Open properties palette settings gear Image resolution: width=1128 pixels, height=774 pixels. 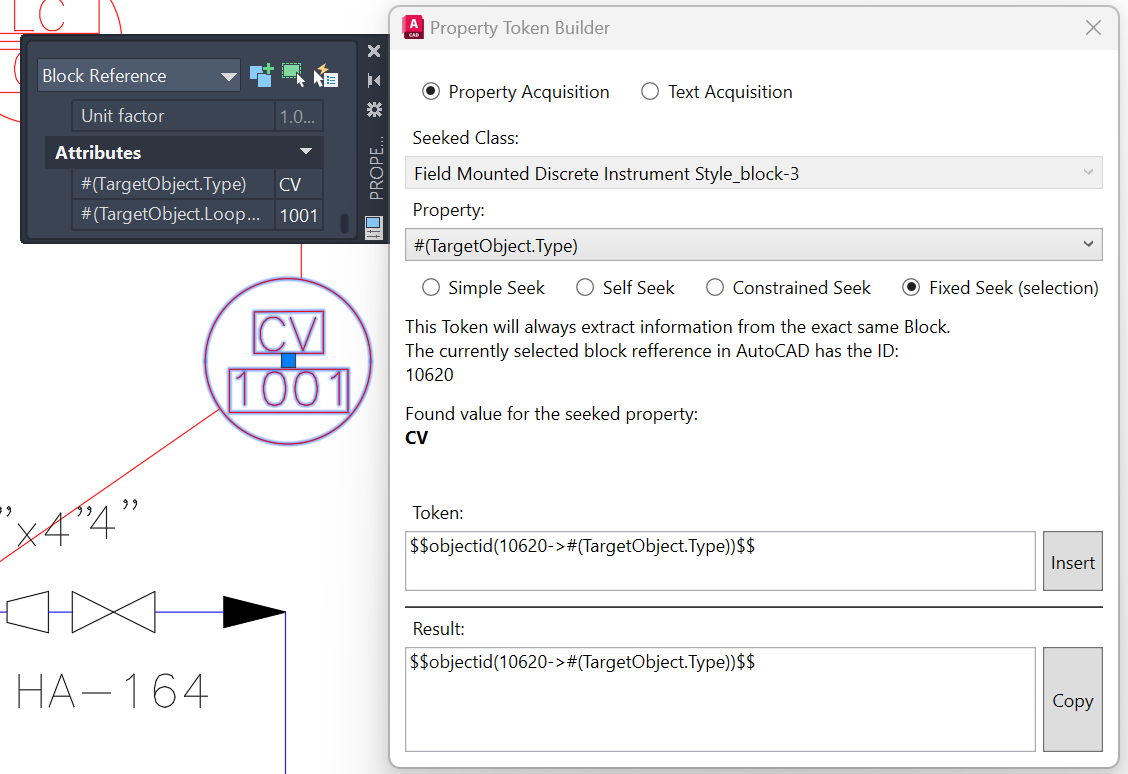(x=374, y=109)
